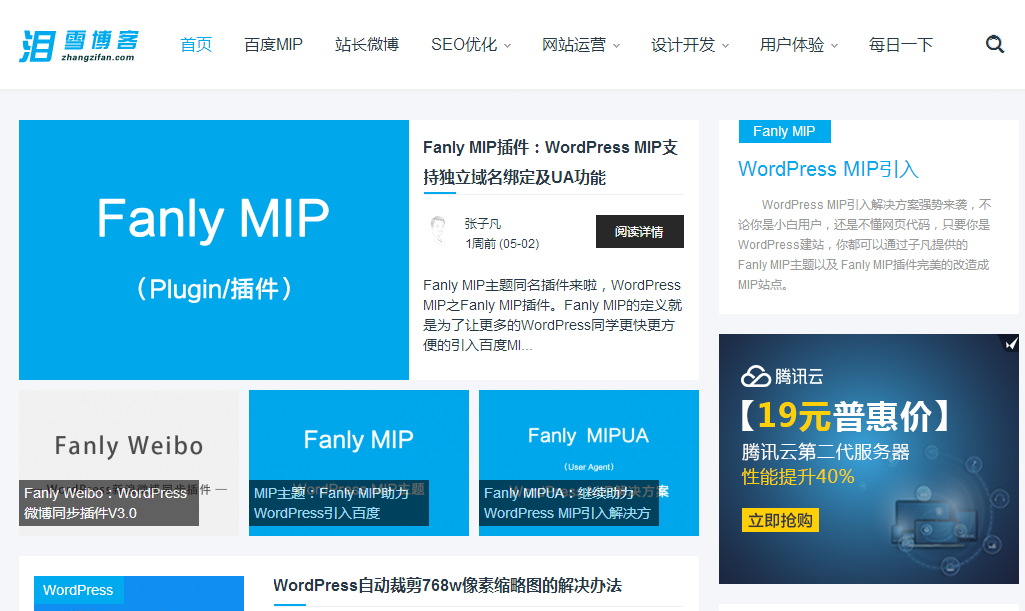Image resolution: width=1025 pixels, height=611 pixels.
Task: Open the Fanly MIP theme thumbnail card
Action: tap(359, 463)
